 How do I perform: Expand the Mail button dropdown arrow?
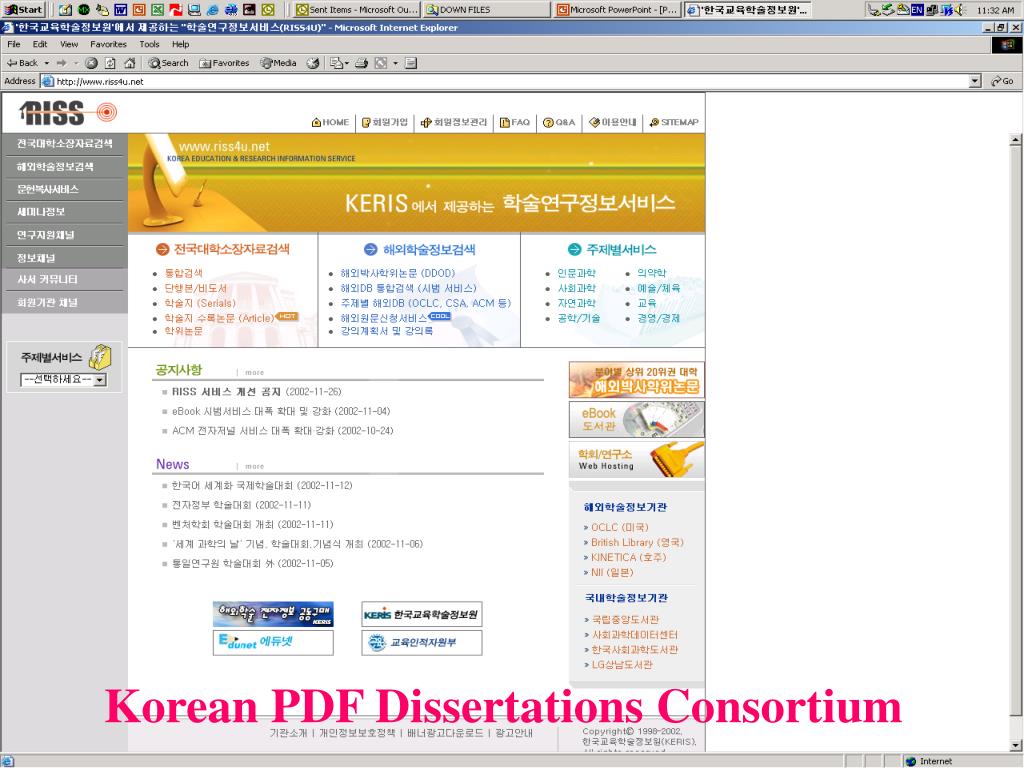[x=346, y=63]
